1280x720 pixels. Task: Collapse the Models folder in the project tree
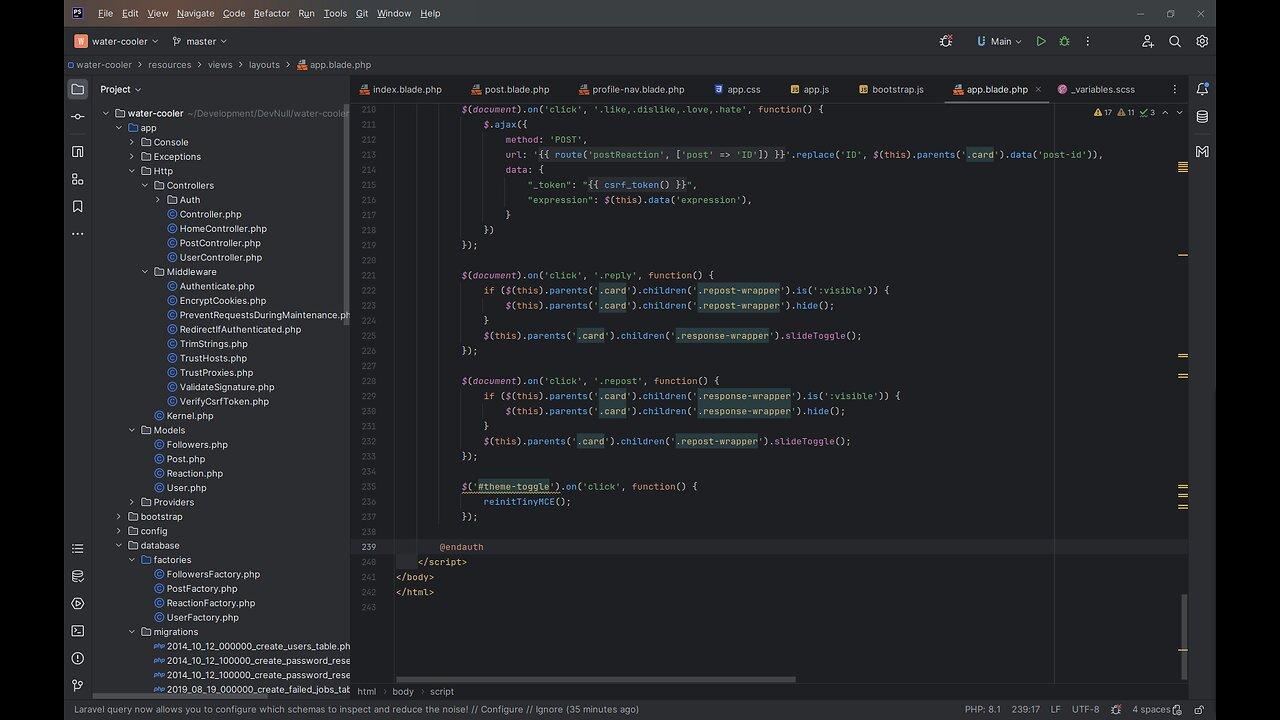131,430
